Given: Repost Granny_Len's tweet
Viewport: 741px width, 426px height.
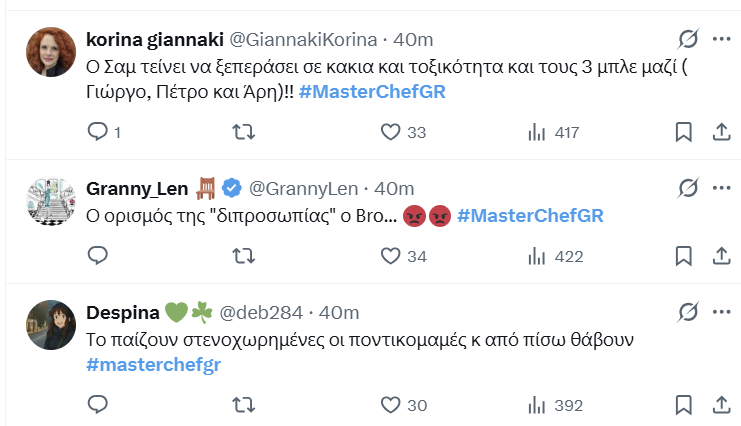Looking at the screenshot, I should click(242, 257).
